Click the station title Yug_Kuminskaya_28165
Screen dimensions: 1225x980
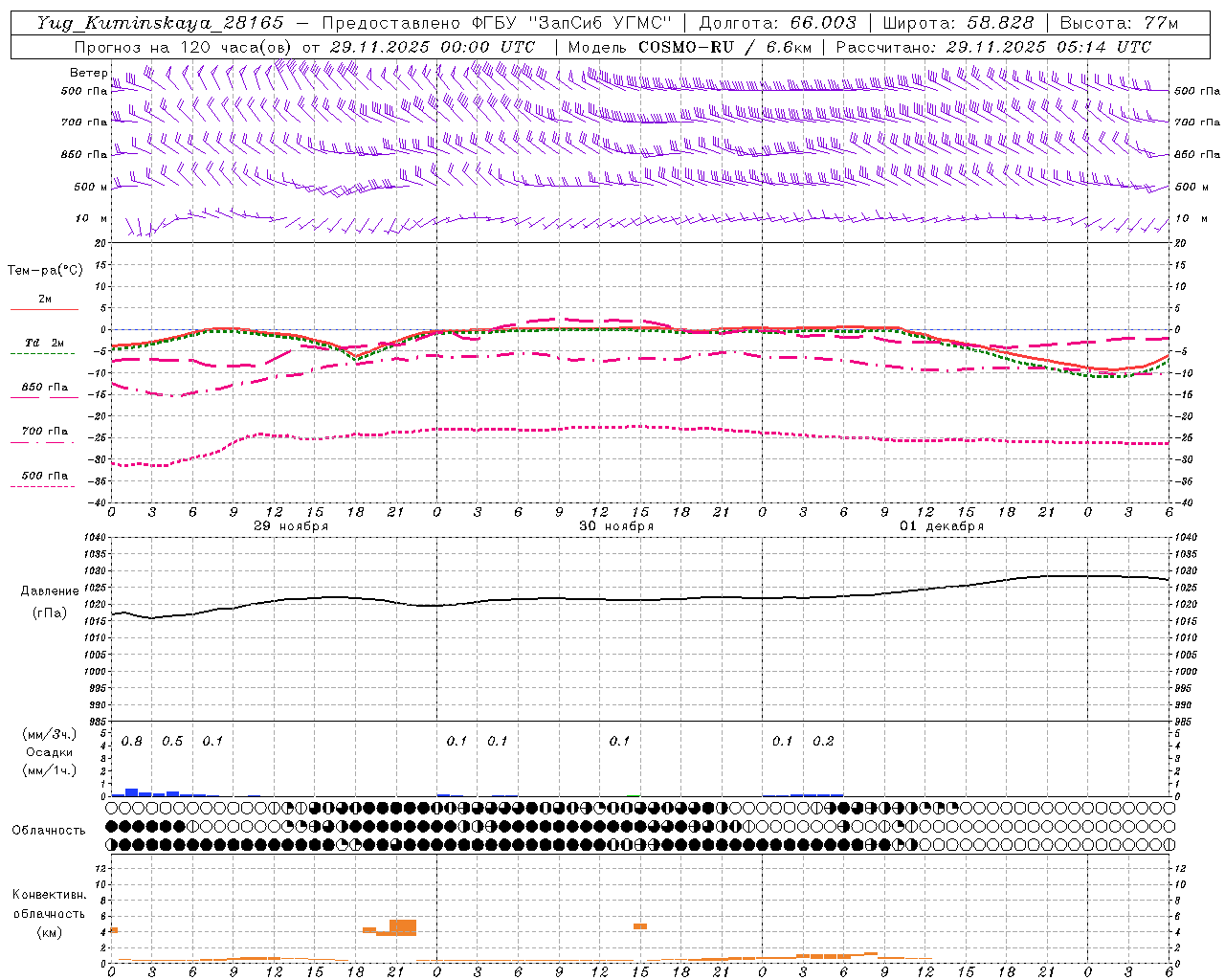coord(161,23)
